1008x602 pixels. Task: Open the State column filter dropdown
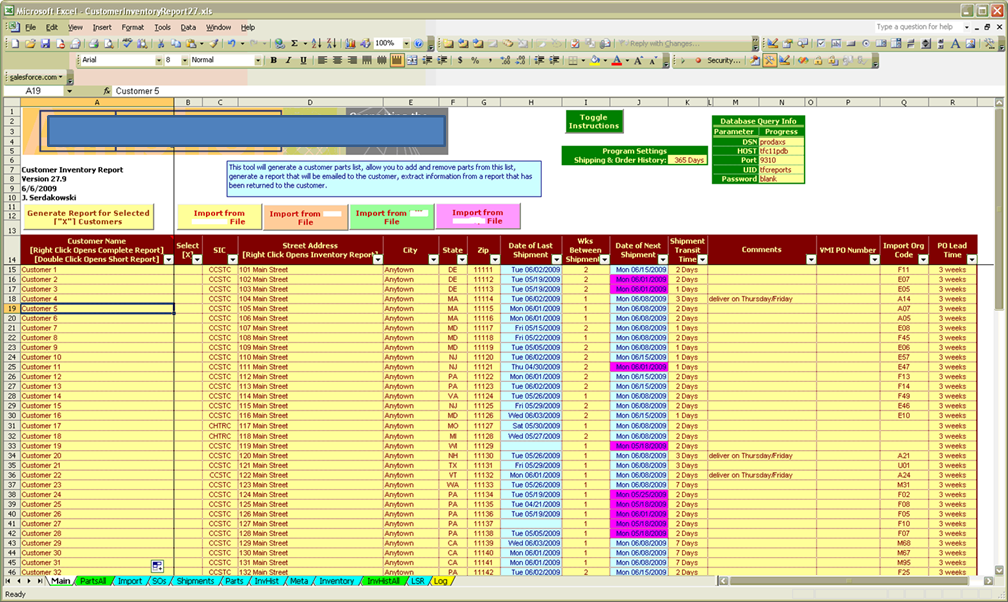point(462,259)
